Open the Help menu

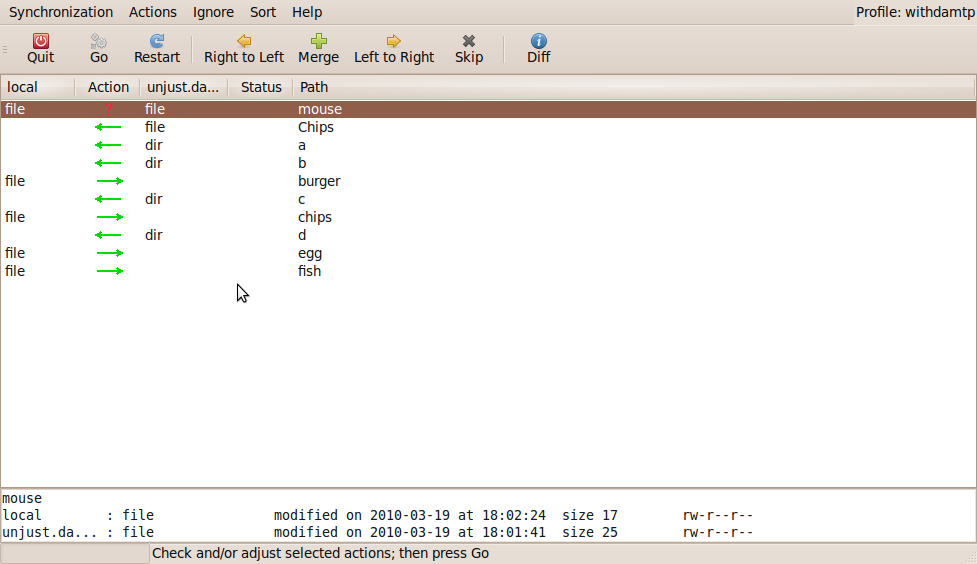(x=307, y=12)
